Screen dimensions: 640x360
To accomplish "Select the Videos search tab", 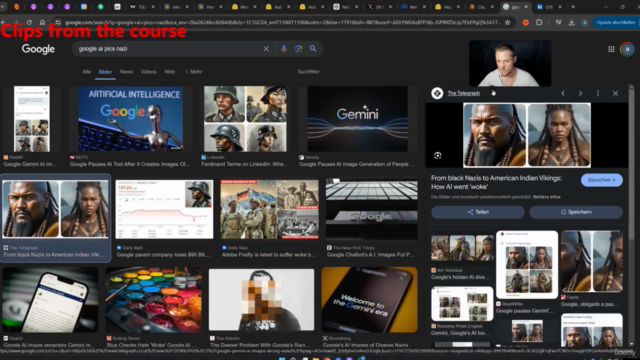I will pyautogui.click(x=149, y=72).
